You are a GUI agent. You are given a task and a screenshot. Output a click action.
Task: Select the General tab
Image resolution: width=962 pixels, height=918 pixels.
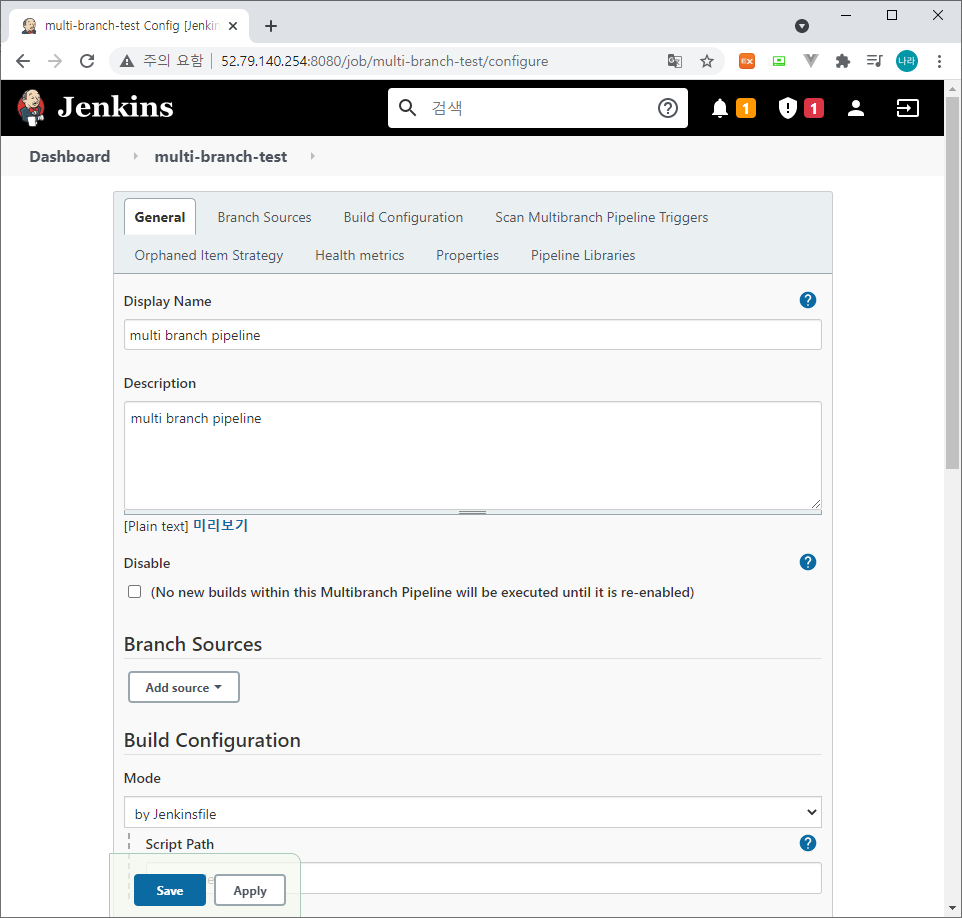(x=160, y=217)
